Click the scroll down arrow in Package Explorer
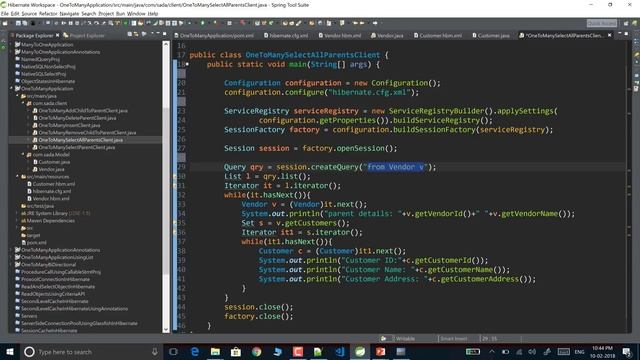Screen dimensions: 640x360 pyautogui.click(x=166, y=329)
